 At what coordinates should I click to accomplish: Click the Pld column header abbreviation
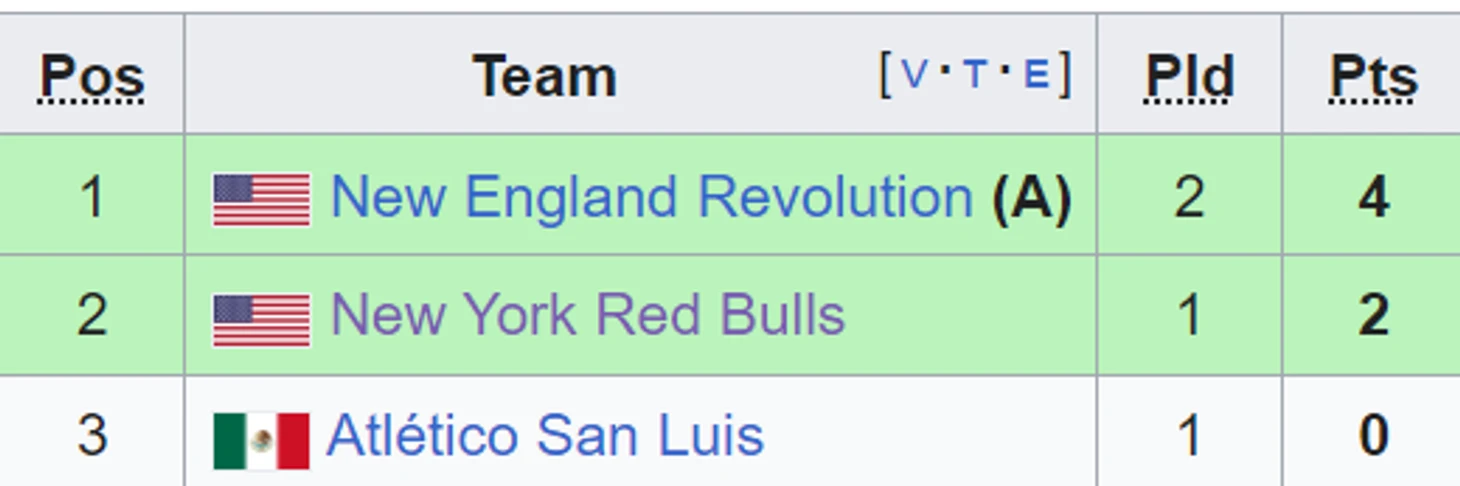[1189, 77]
